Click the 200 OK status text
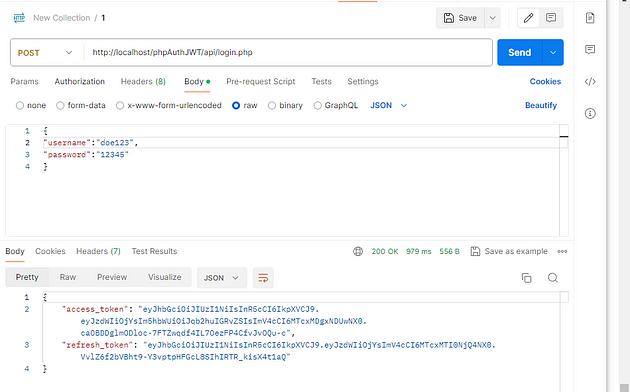This screenshot has height=392, width=630. click(385, 251)
